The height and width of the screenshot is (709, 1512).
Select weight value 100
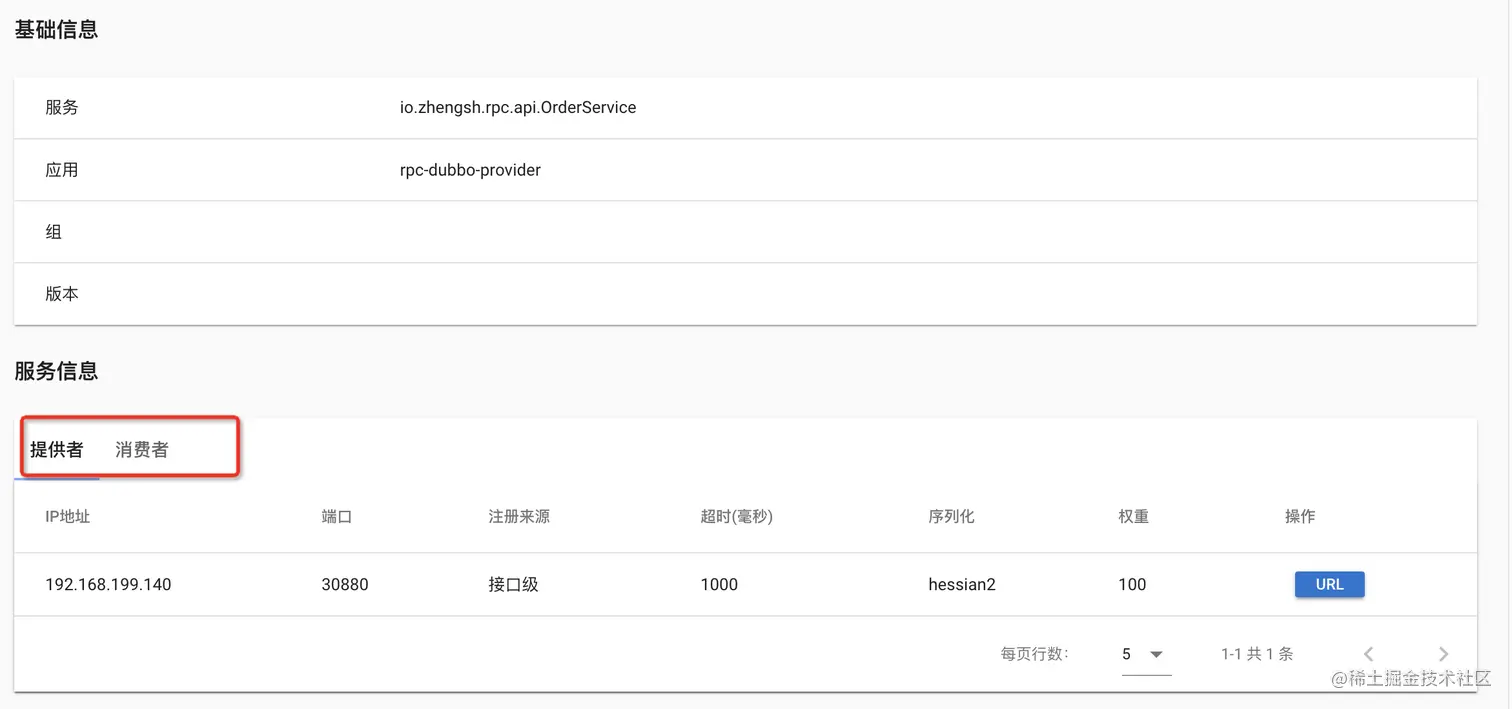click(x=1132, y=585)
